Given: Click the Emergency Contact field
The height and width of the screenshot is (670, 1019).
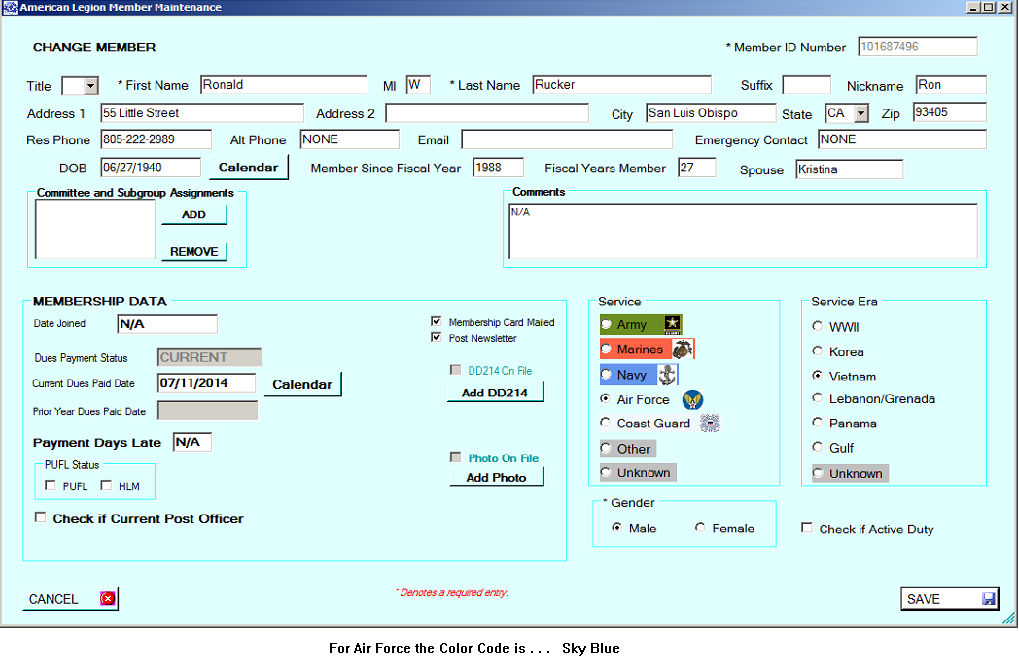Looking at the screenshot, I should [903, 140].
